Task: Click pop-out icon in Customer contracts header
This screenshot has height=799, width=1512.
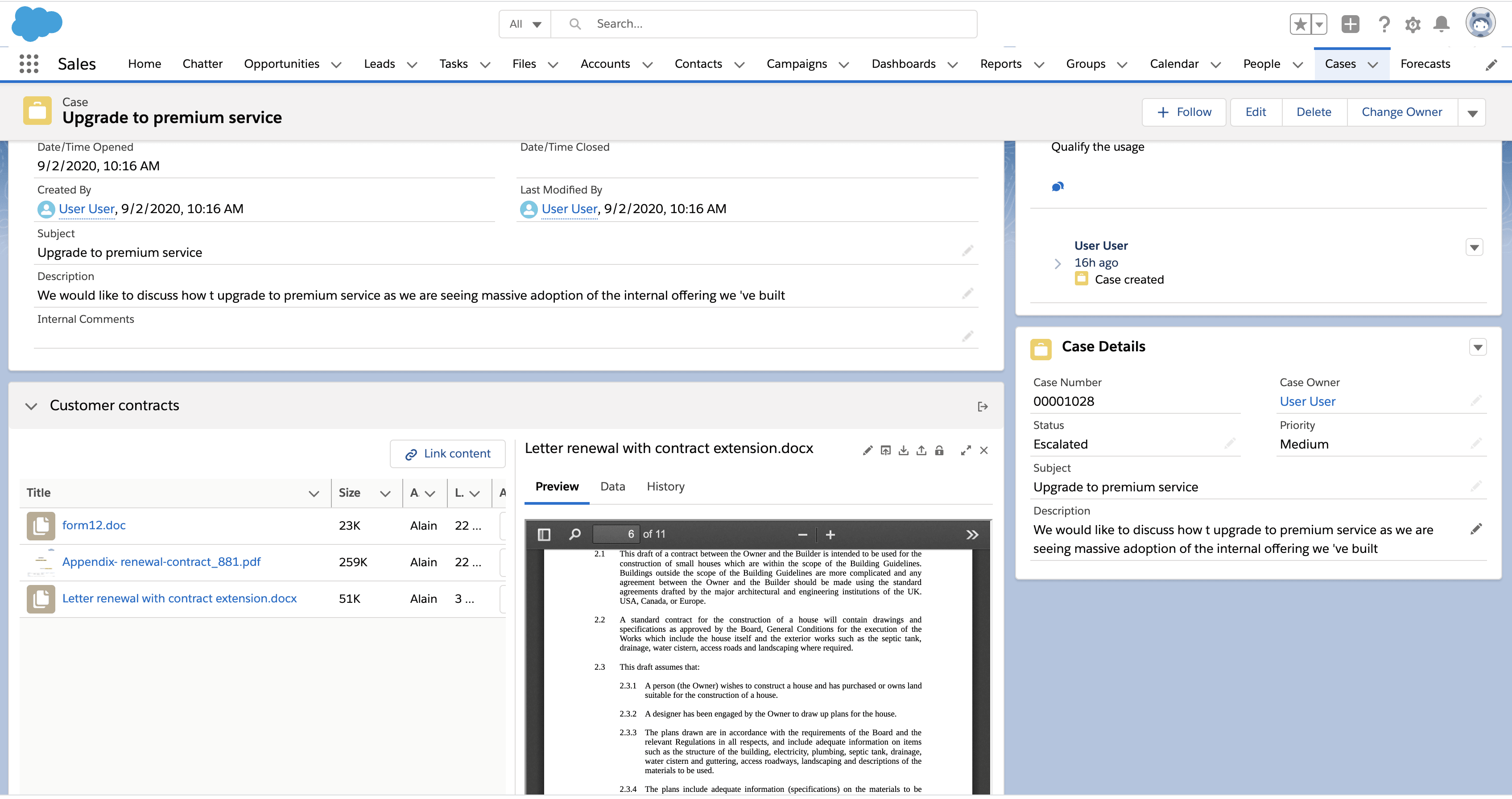Action: click(x=983, y=407)
